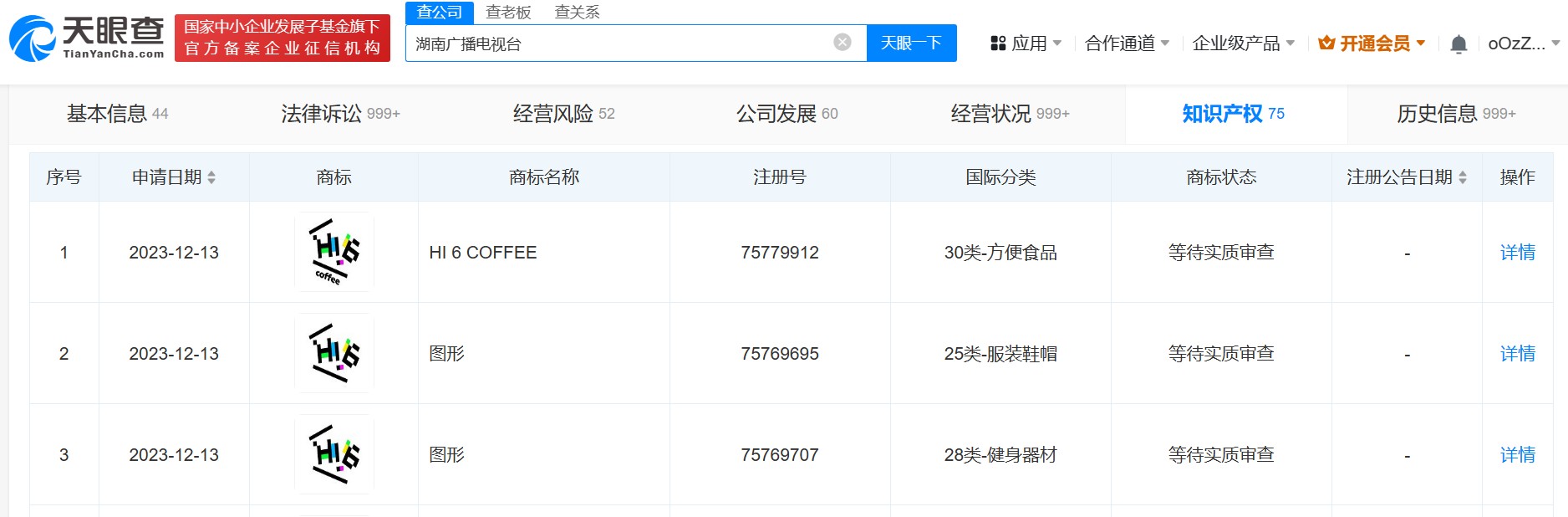This screenshot has width=1568, height=517.
Task: Open the notification bell
Action: point(1459,44)
